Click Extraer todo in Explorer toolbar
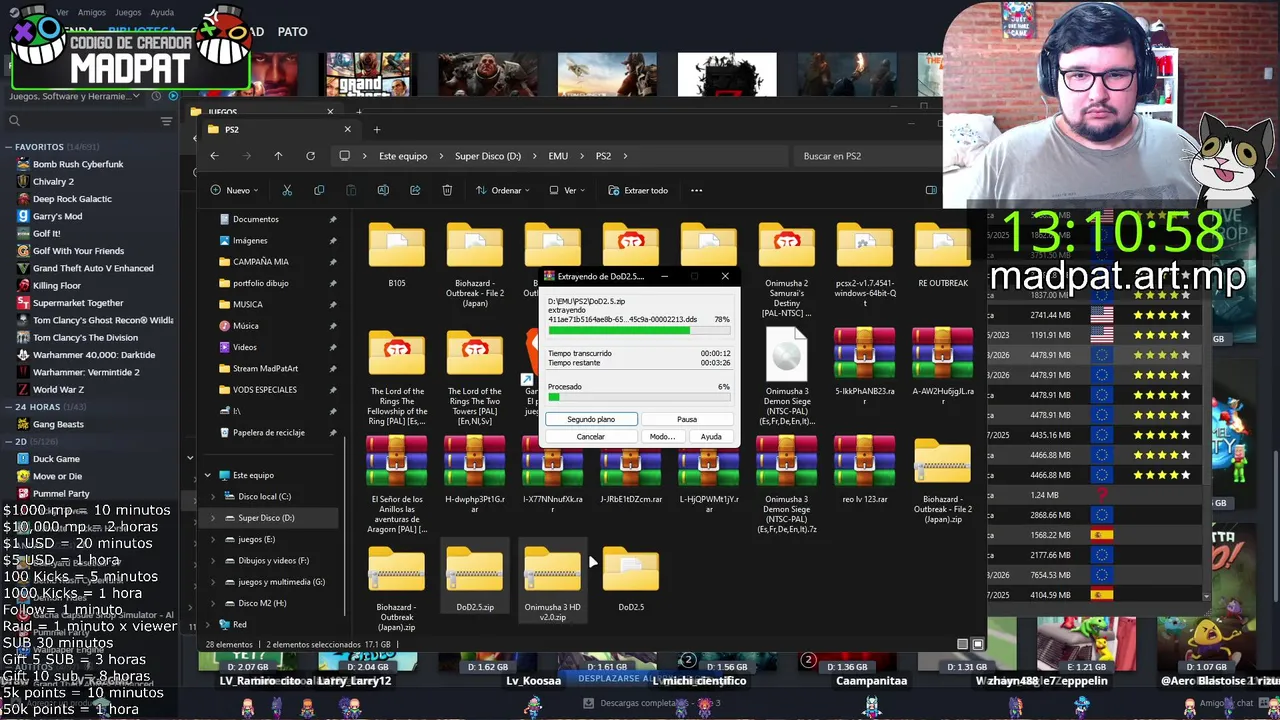Image resolution: width=1280 pixels, height=720 pixels. 637,190
